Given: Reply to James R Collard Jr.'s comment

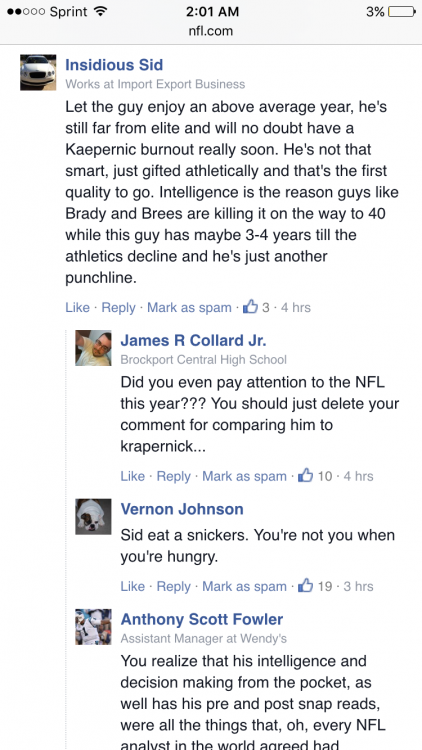Looking at the screenshot, I should (x=174, y=476).
